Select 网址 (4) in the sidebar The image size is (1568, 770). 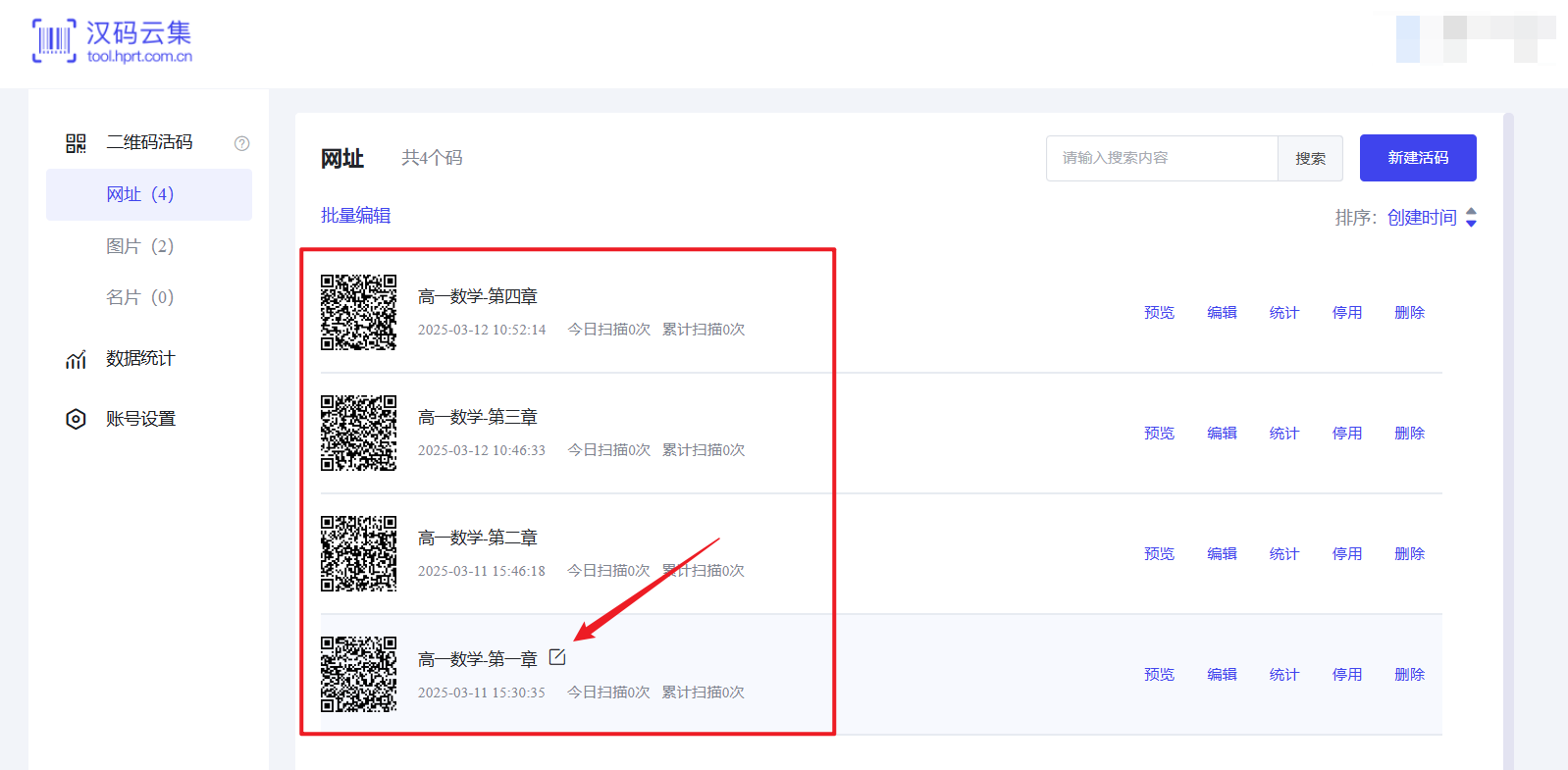click(x=149, y=194)
